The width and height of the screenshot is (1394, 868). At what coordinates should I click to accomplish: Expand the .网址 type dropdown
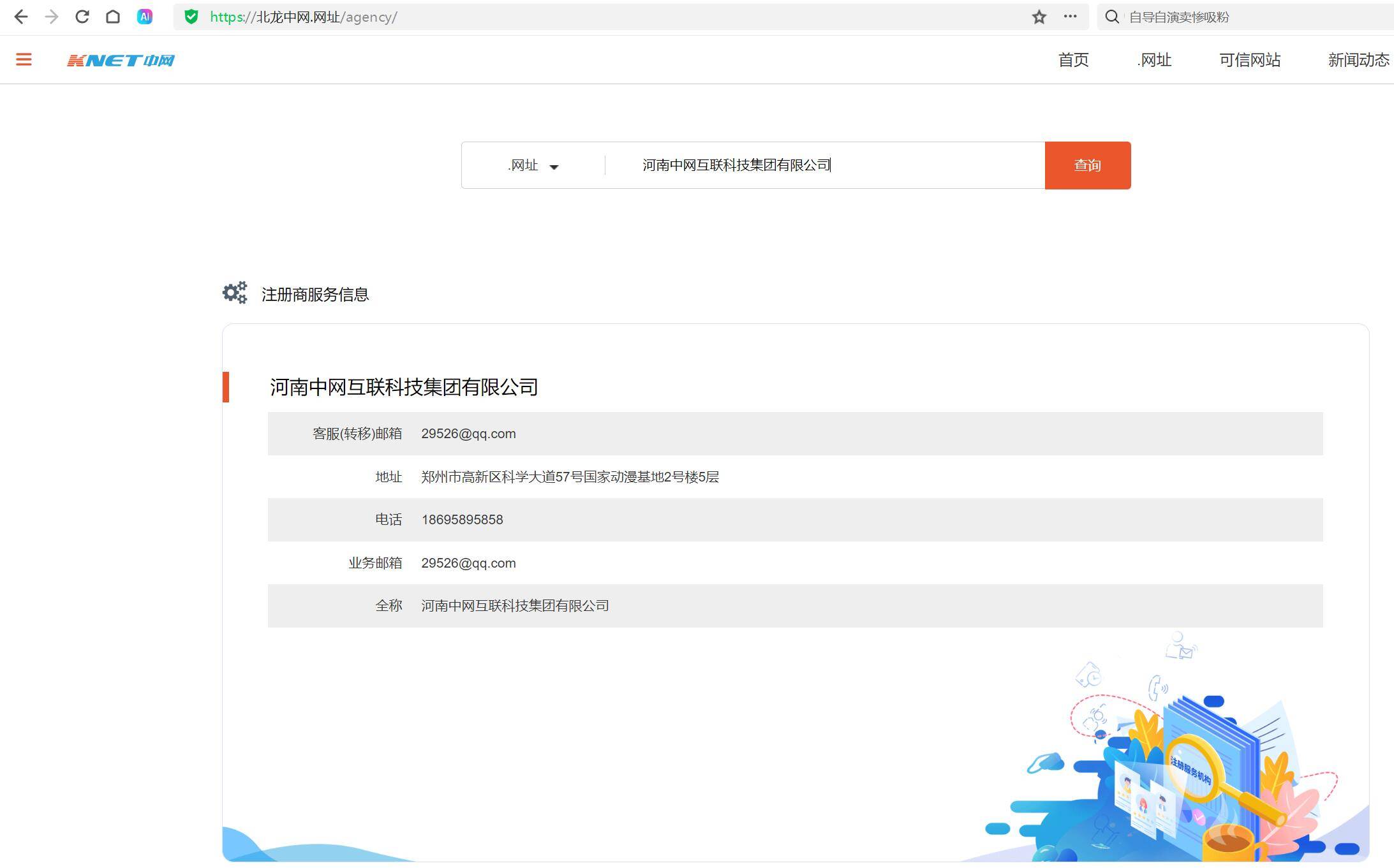point(533,166)
